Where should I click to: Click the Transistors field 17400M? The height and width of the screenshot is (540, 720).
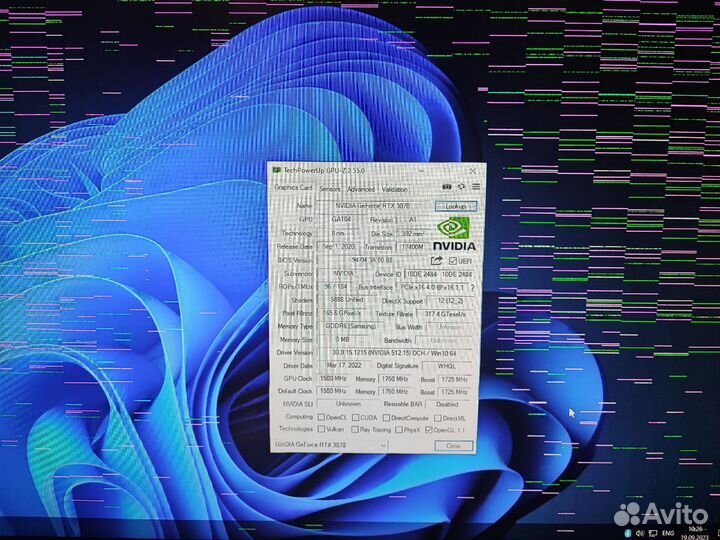tap(412, 247)
